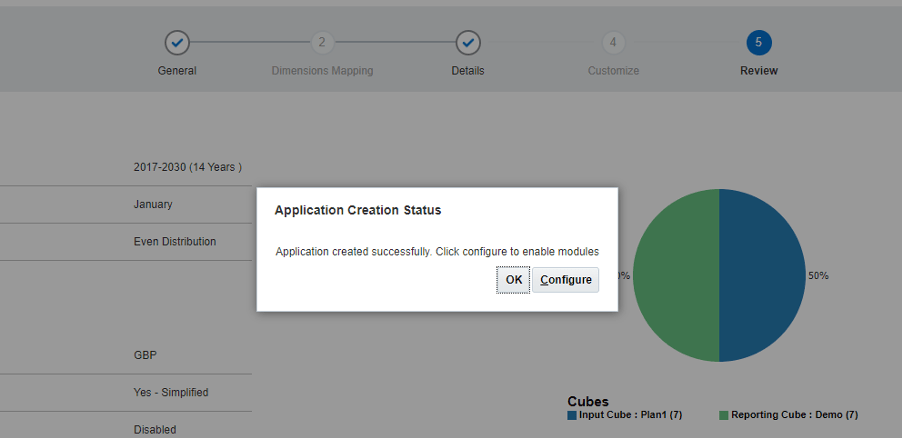Image resolution: width=902 pixels, height=438 pixels.
Task: Click the Even Distribution value row
Action: 174,242
